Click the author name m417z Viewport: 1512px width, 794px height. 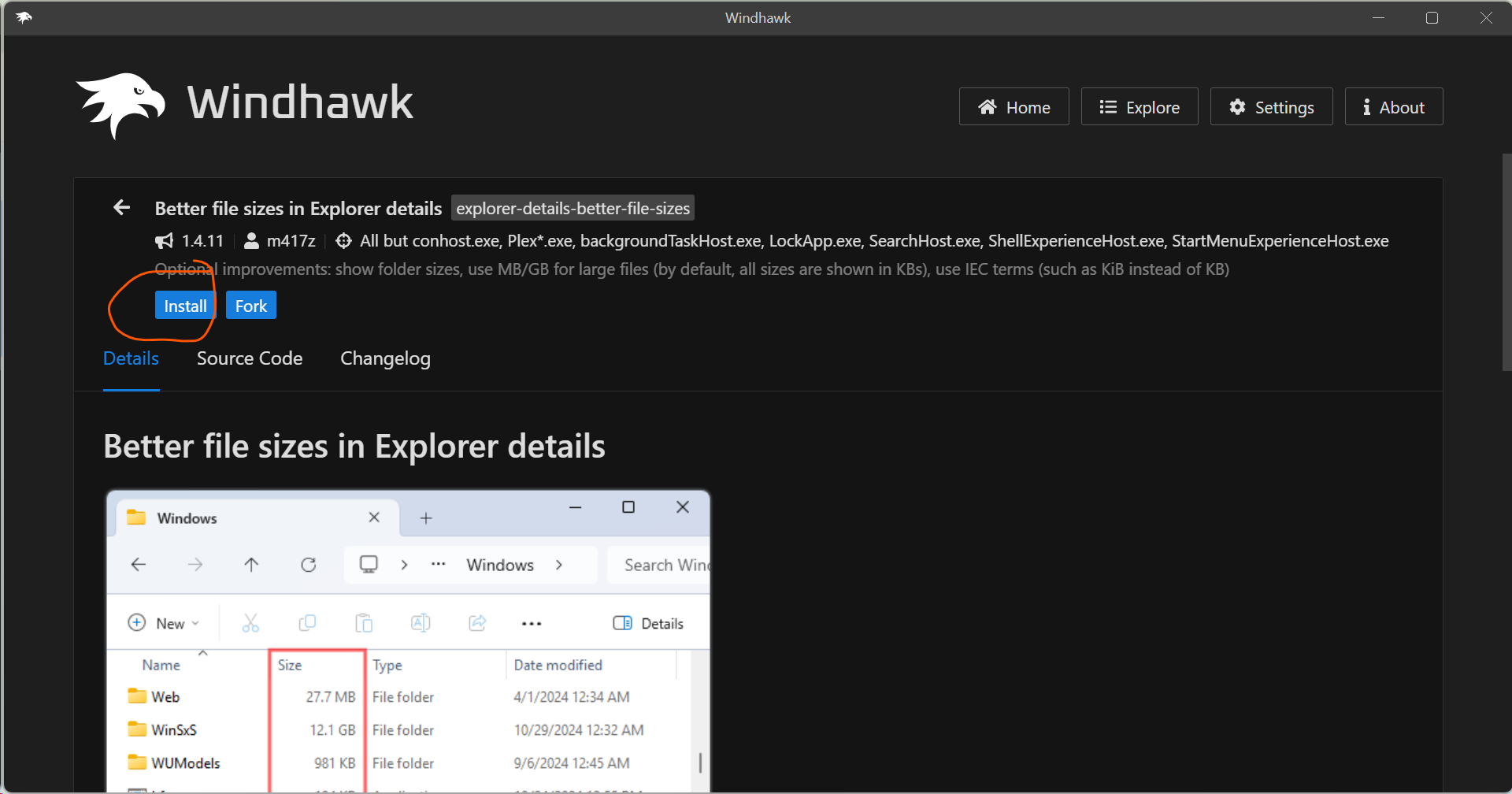pyautogui.click(x=291, y=241)
